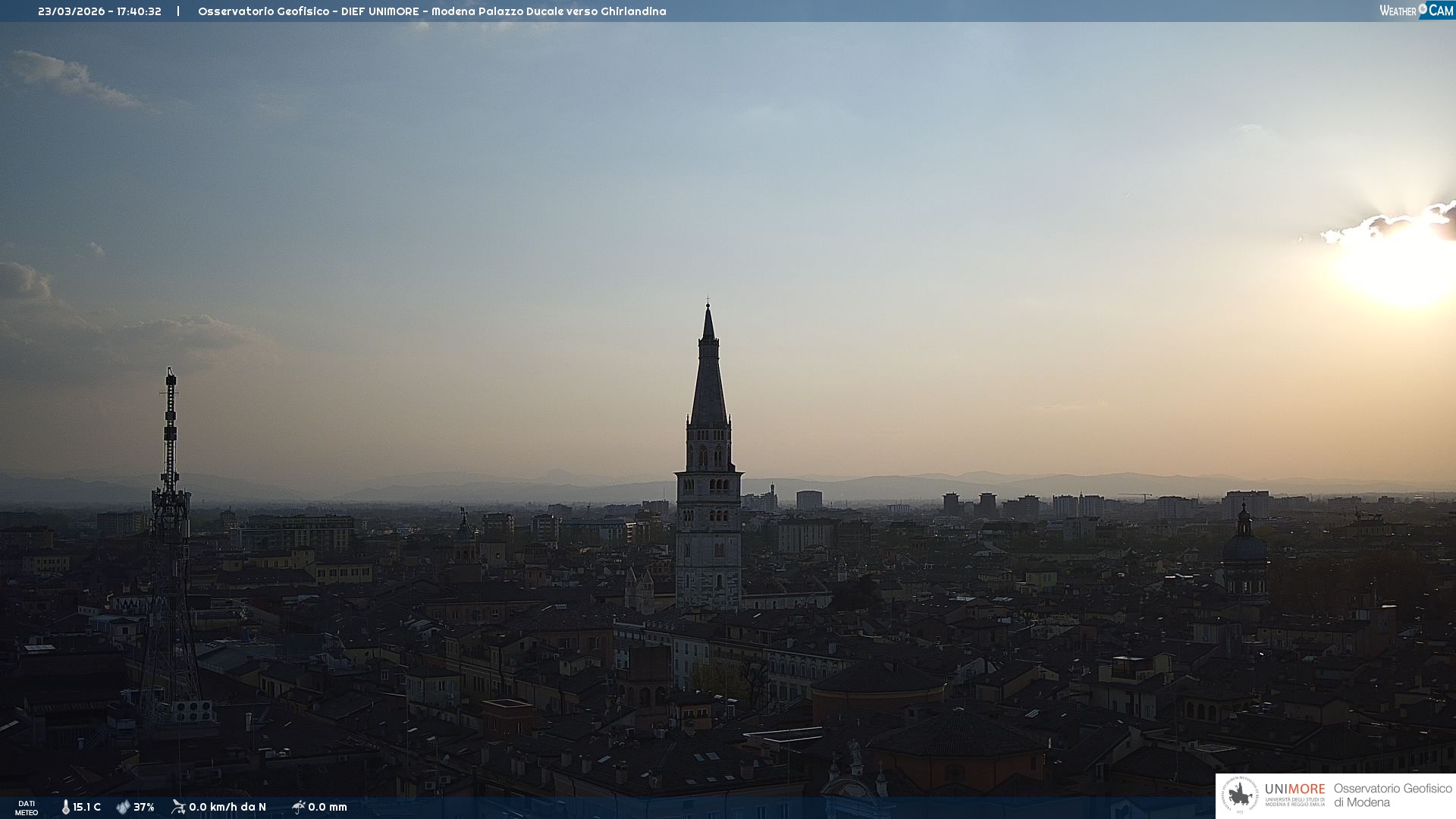Click the UNIMORE circular seal emblem

pyautogui.click(x=1240, y=795)
